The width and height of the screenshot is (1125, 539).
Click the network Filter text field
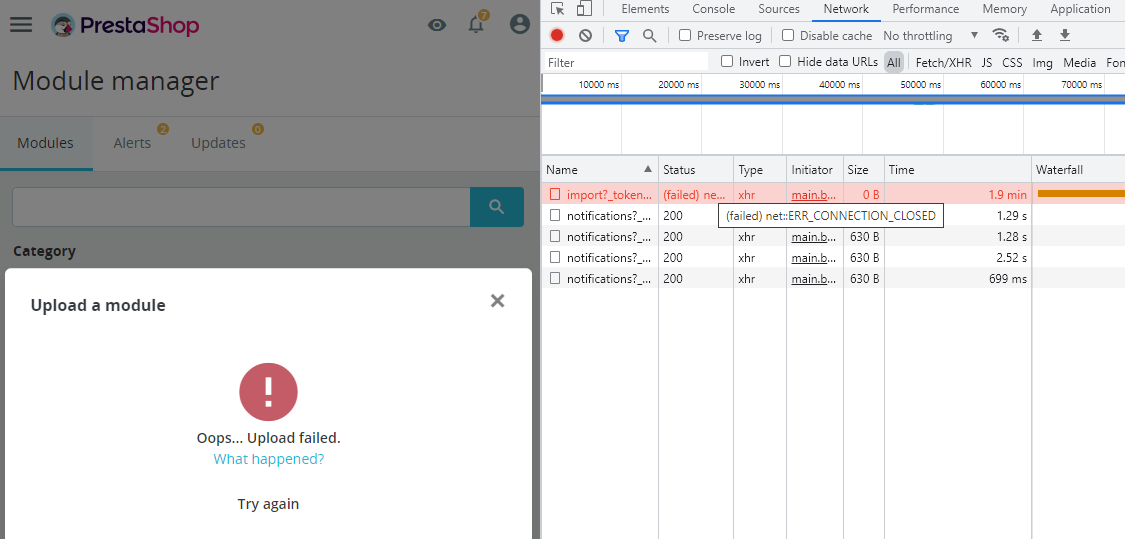[626, 62]
